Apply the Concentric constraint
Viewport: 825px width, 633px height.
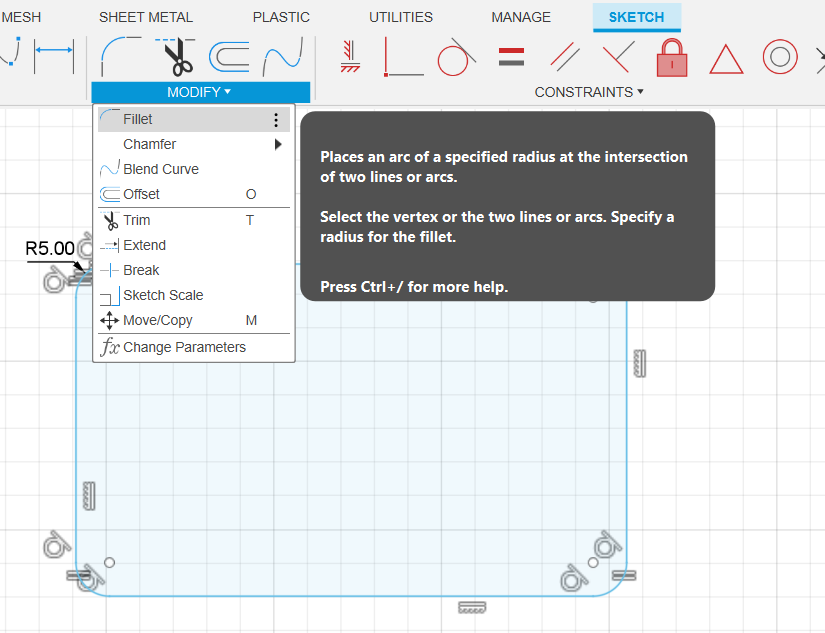[x=780, y=57]
